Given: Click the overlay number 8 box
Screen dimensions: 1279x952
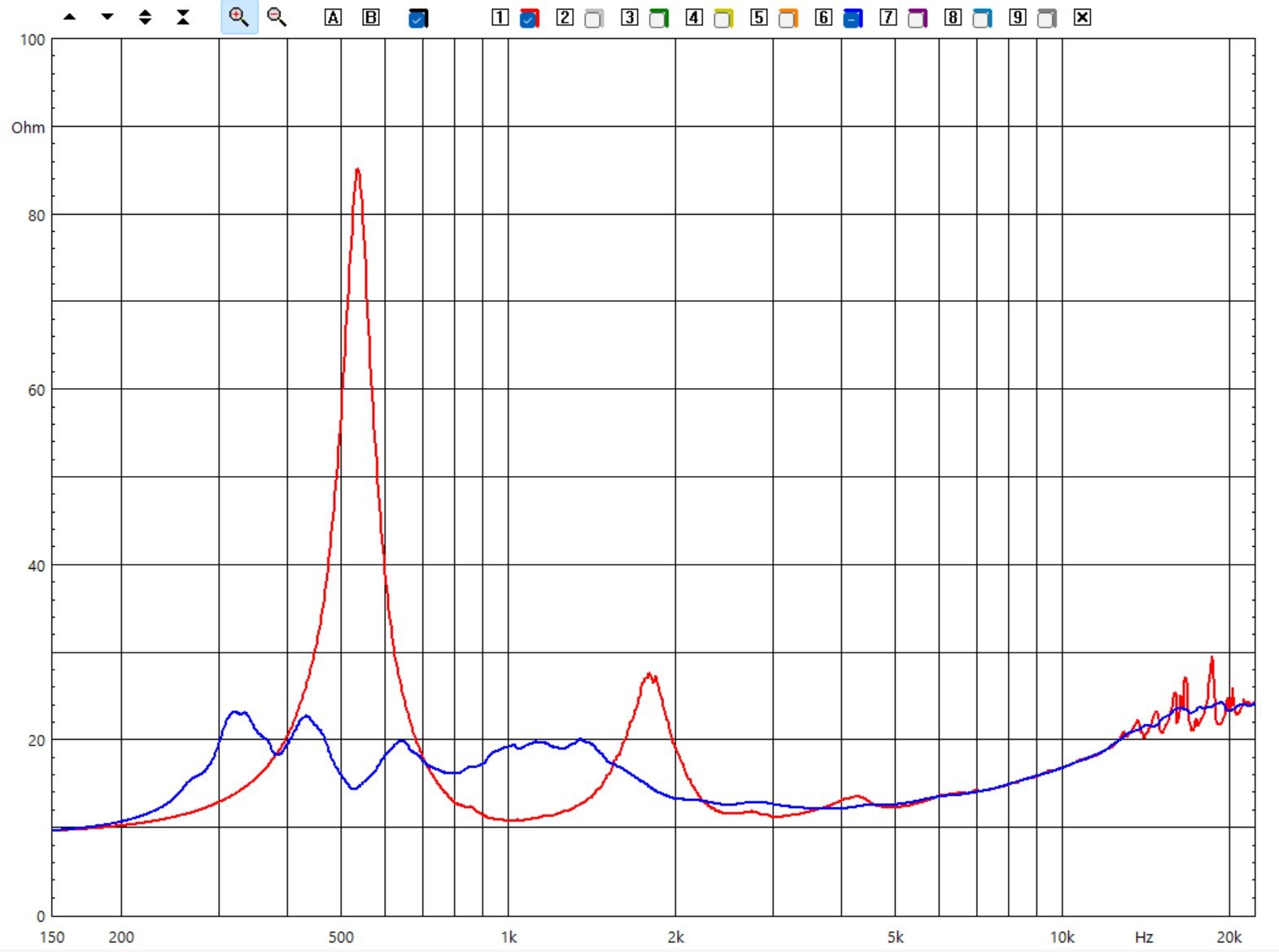Looking at the screenshot, I should click(953, 17).
